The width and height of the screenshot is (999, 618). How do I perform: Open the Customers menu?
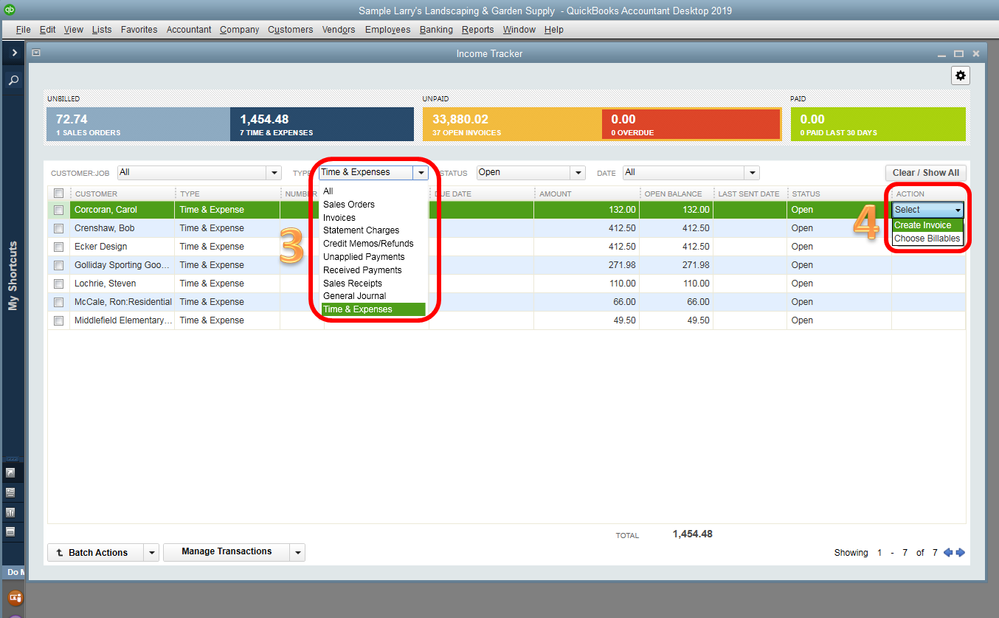click(x=290, y=30)
